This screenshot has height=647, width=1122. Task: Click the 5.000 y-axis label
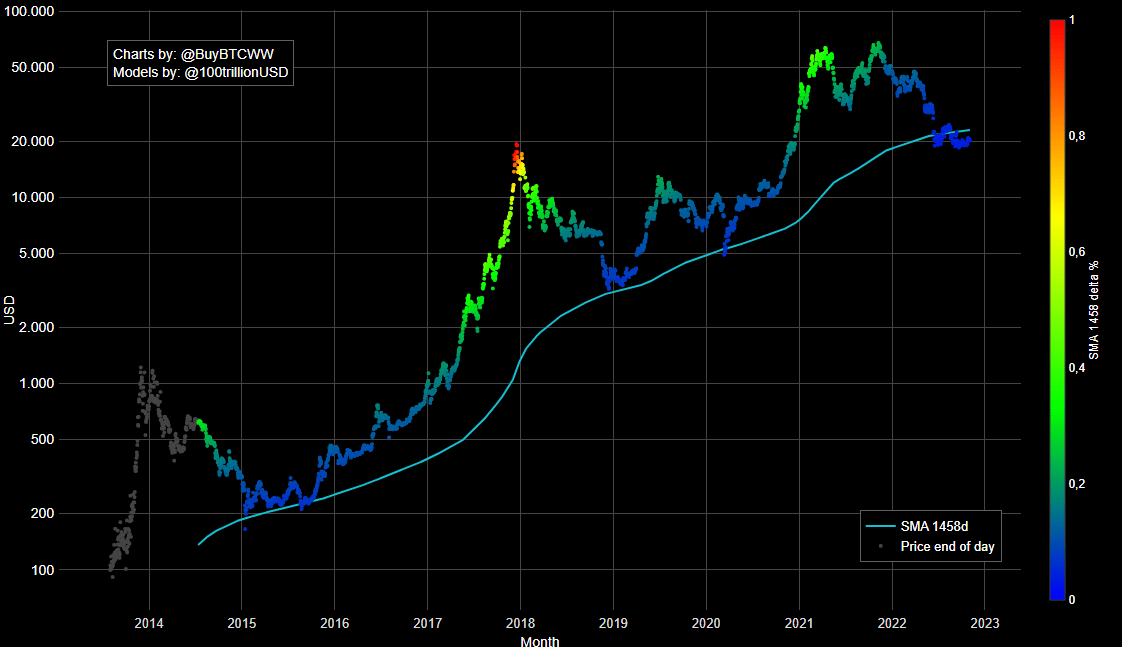36,253
